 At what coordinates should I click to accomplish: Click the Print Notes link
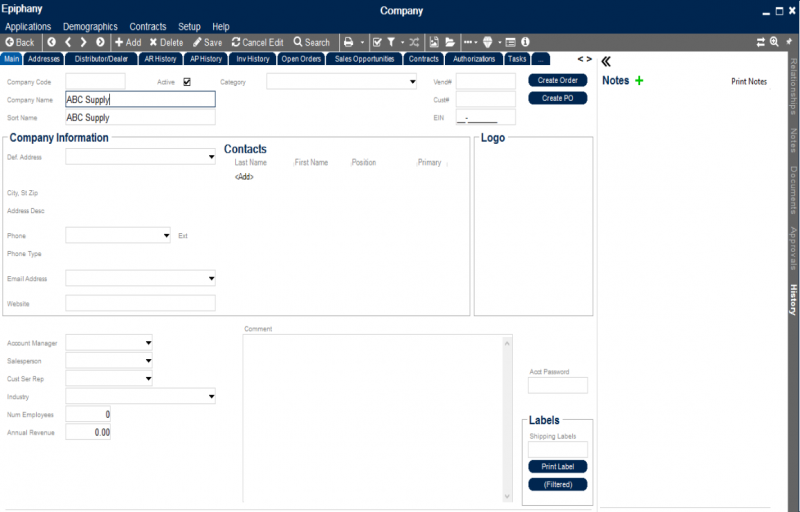(x=749, y=82)
